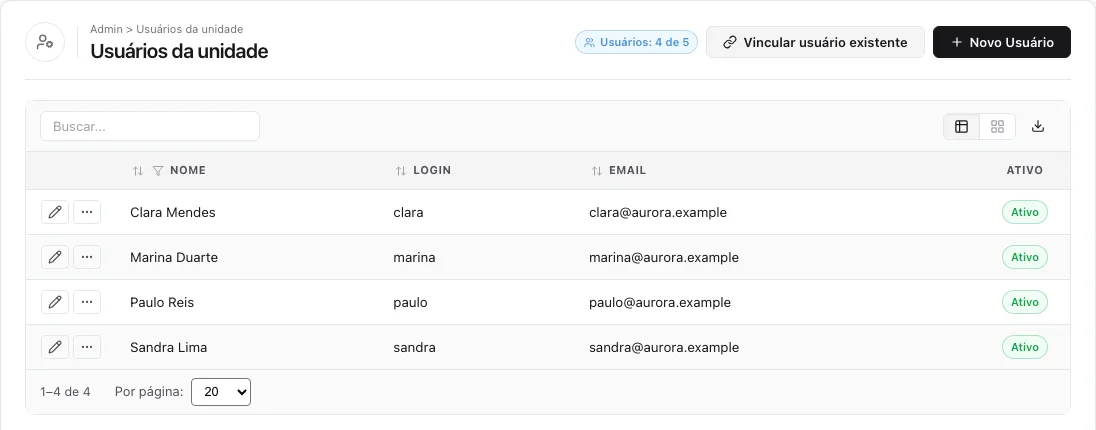This screenshot has height=430, width=1096.
Task: Download the user list via export icon
Action: 1038,127
